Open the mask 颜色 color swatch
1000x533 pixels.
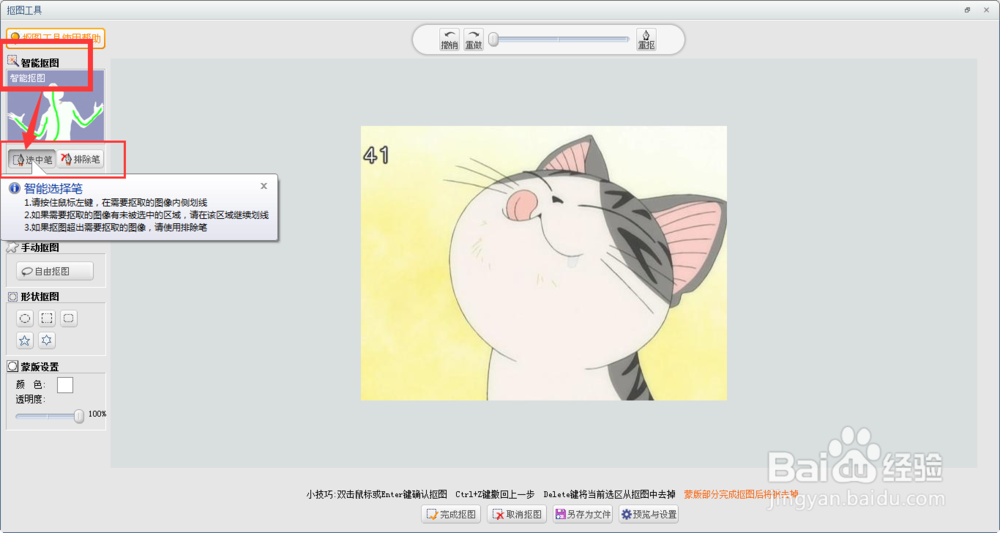65,385
